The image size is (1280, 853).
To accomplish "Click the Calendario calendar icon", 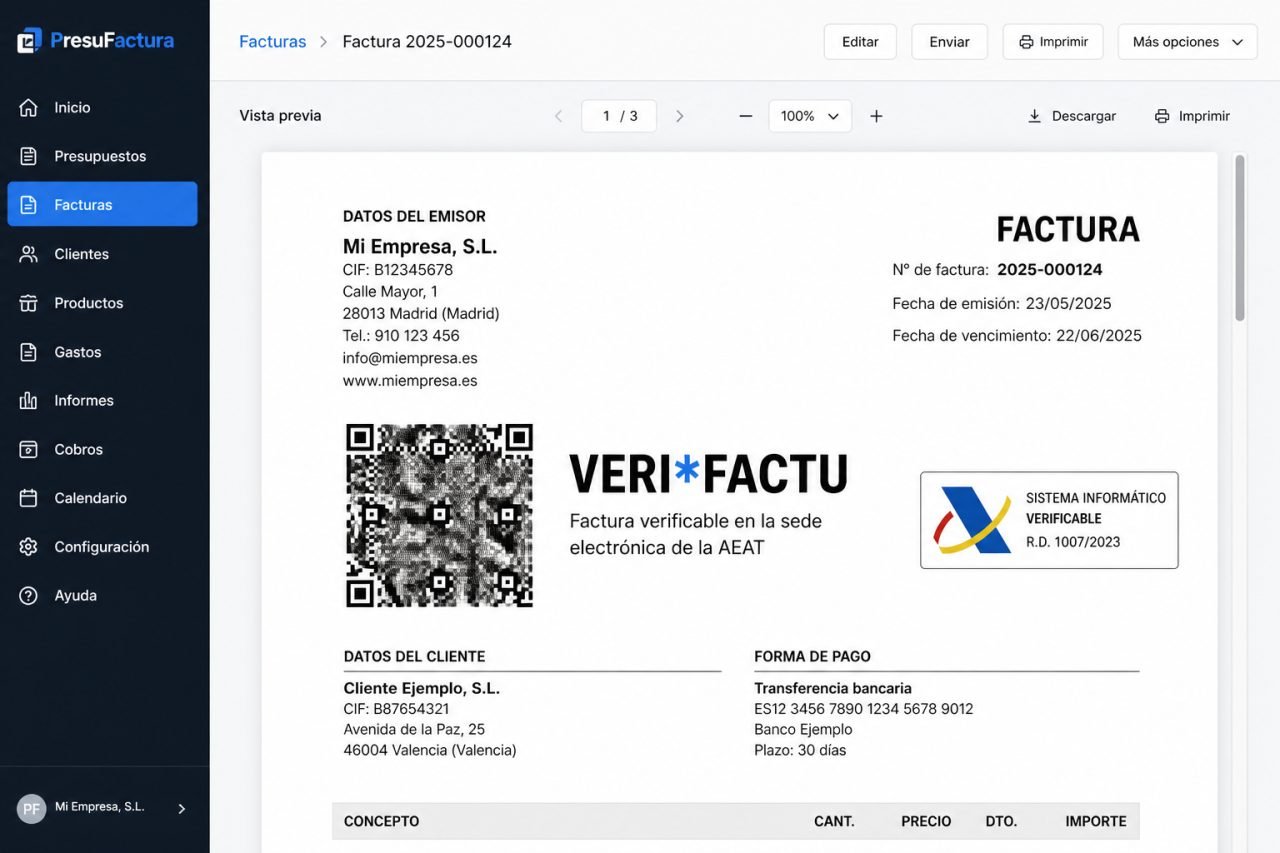I will 28,498.
